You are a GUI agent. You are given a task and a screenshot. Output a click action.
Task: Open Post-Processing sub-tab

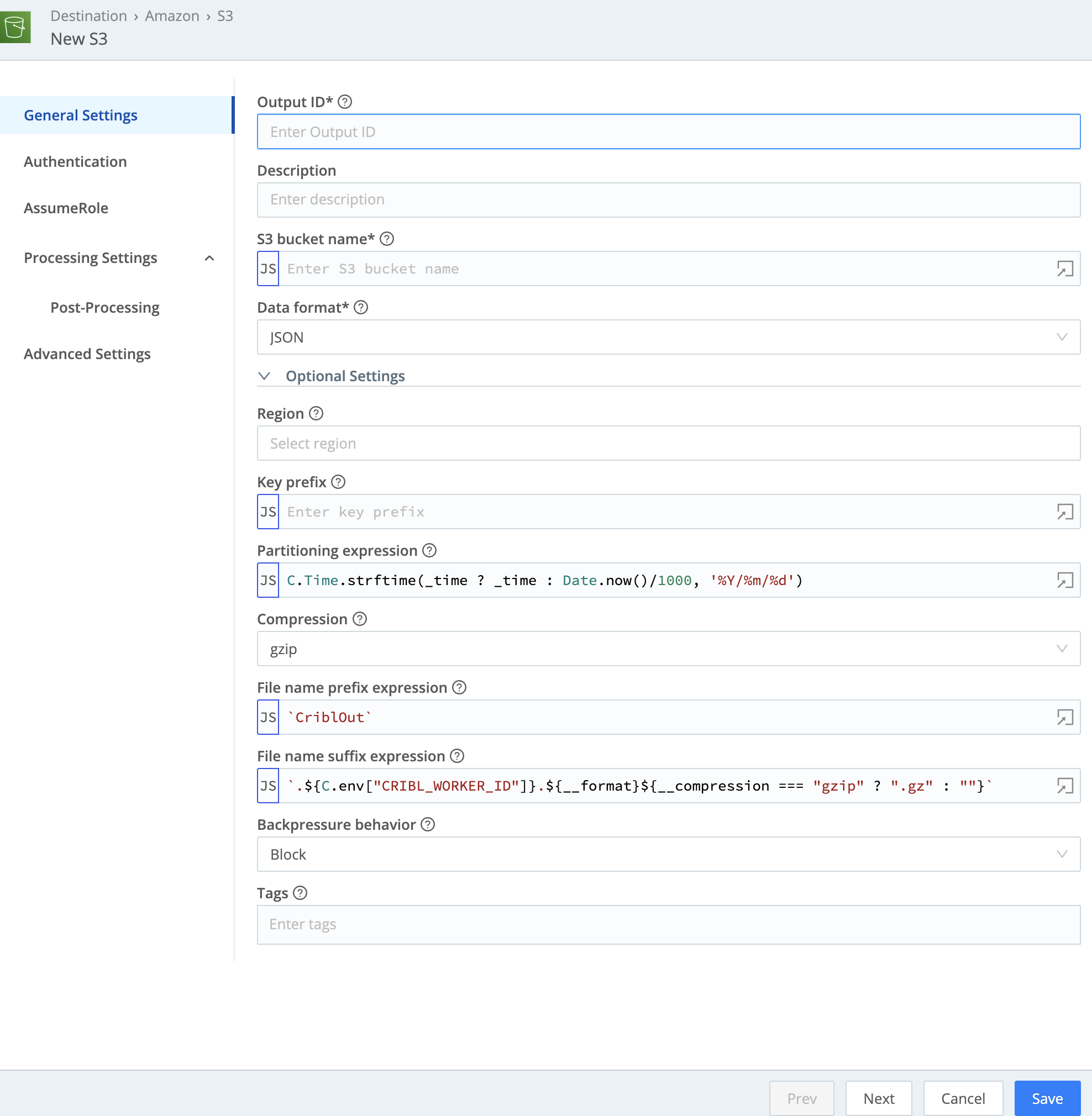click(105, 308)
